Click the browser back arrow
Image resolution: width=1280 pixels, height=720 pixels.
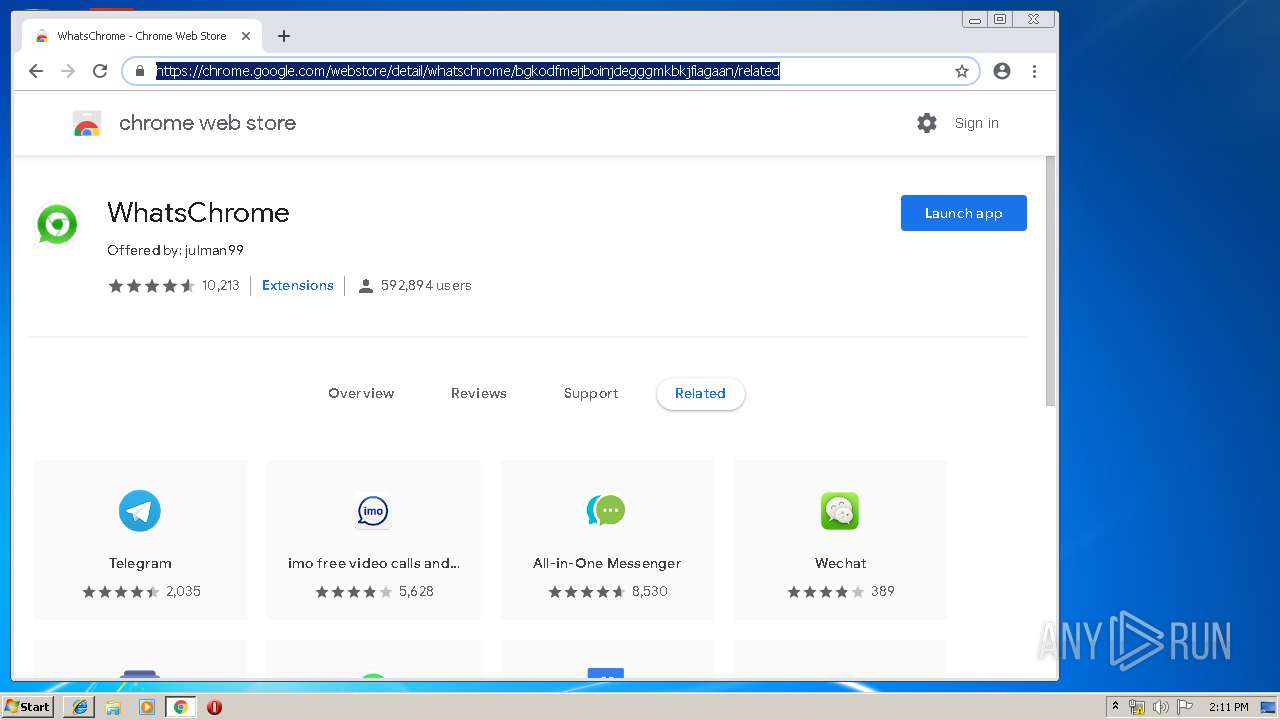point(36,71)
